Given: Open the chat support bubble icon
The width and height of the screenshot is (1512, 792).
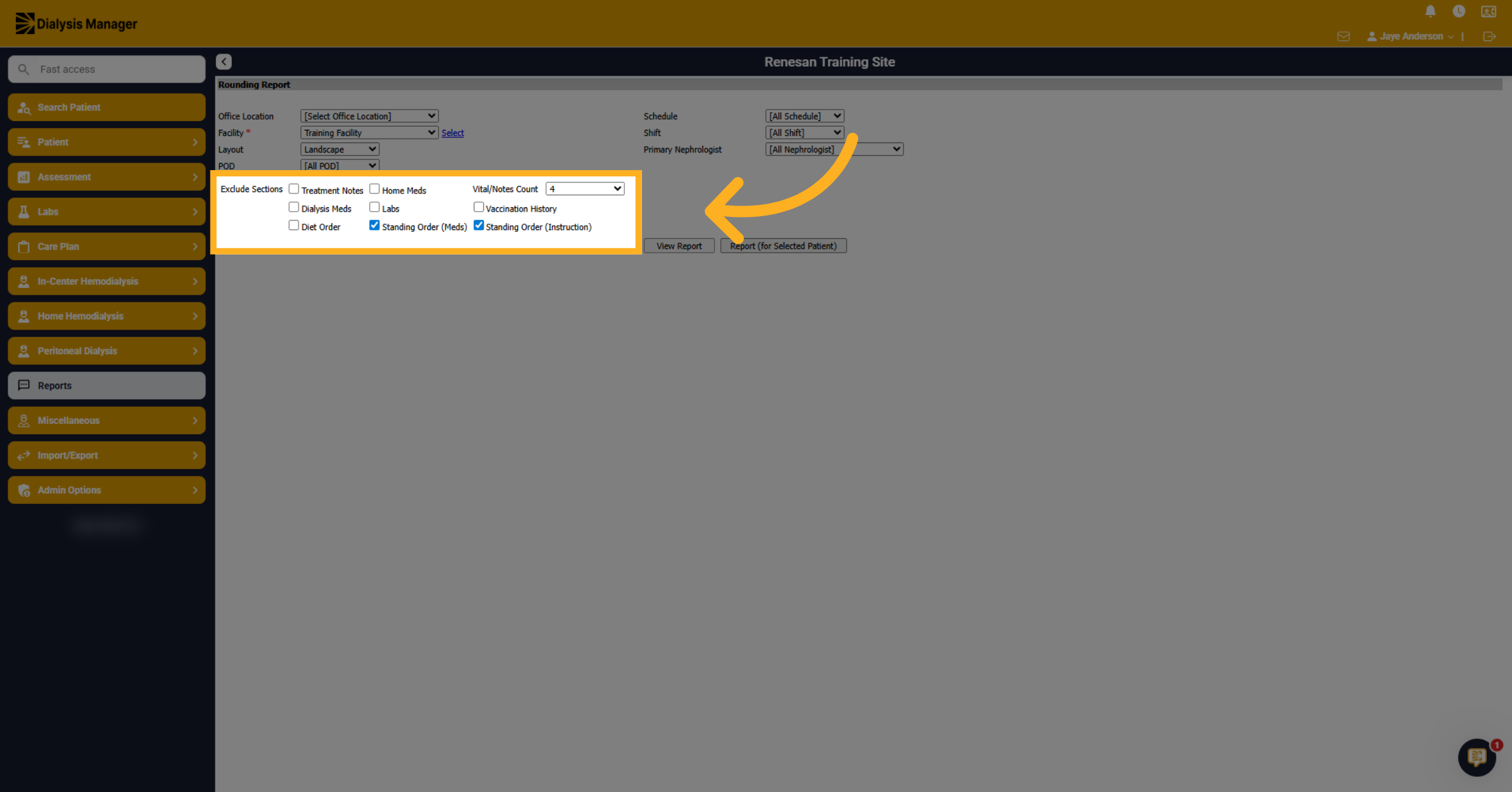Looking at the screenshot, I should click(1477, 757).
